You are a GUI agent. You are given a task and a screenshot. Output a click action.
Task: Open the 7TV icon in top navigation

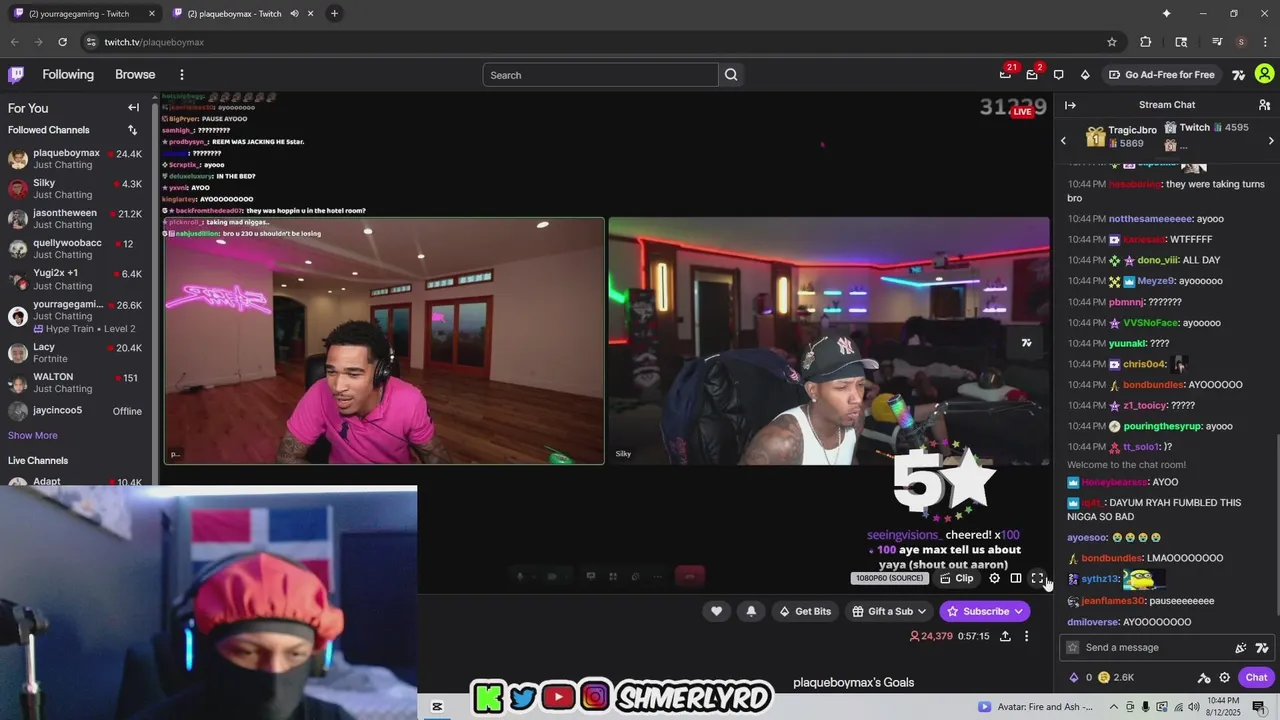click(1238, 75)
